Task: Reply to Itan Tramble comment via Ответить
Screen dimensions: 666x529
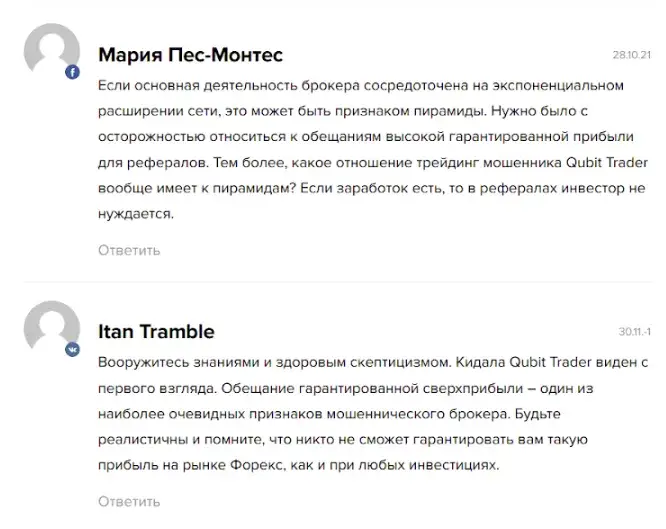Action: point(129,502)
